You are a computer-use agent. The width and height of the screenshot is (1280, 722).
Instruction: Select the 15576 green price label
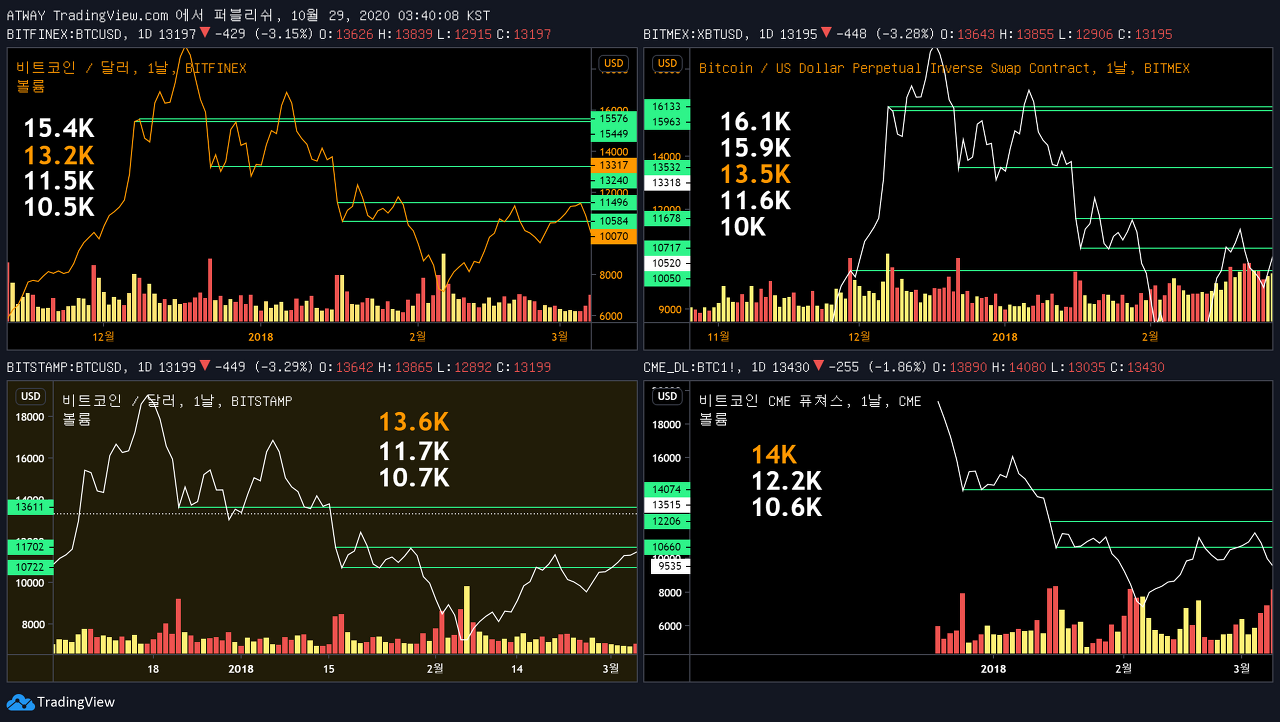point(613,118)
